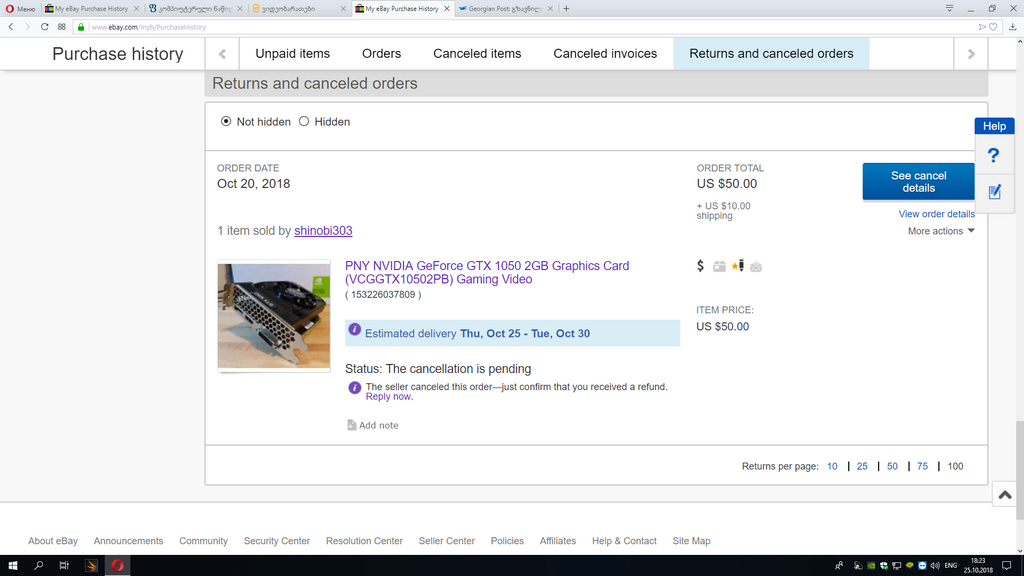This screenshot has width=1024, height=576.
Task: Open the Policies footer link
Action: [507, 541]
